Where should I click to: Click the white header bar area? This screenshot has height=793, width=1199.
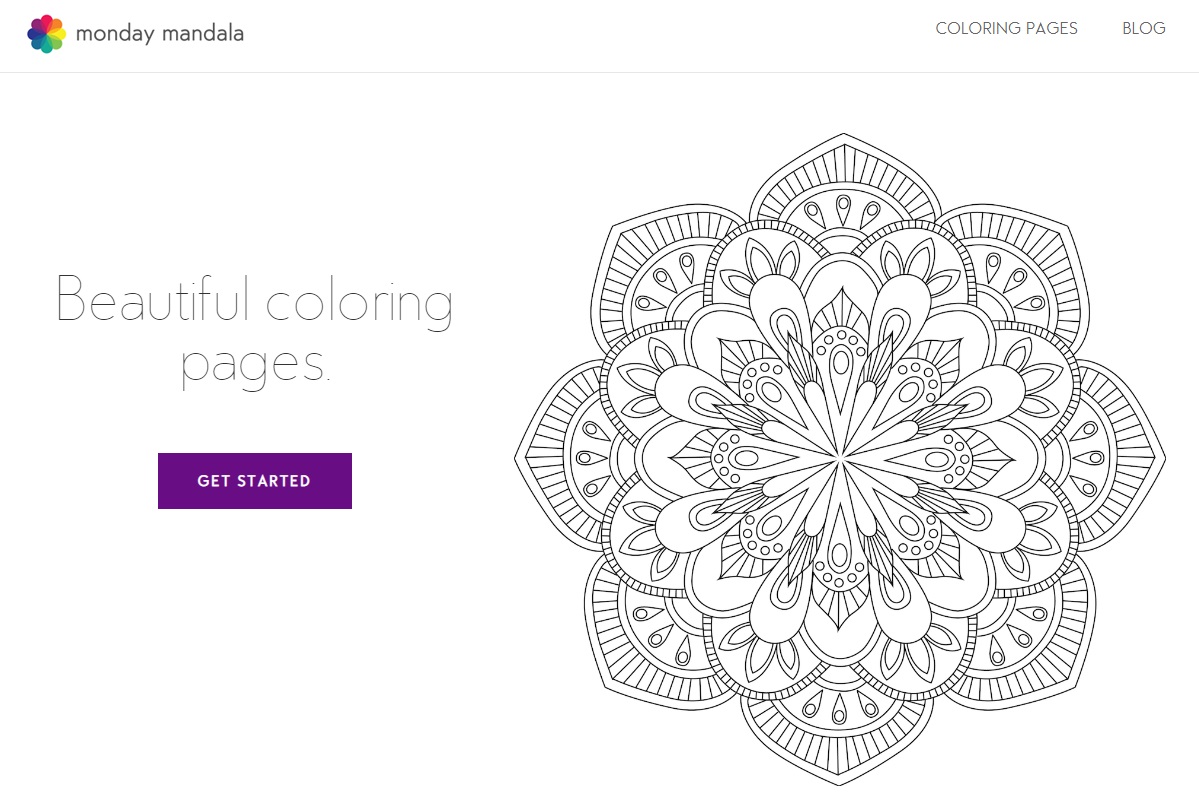(x=600, y=35)
